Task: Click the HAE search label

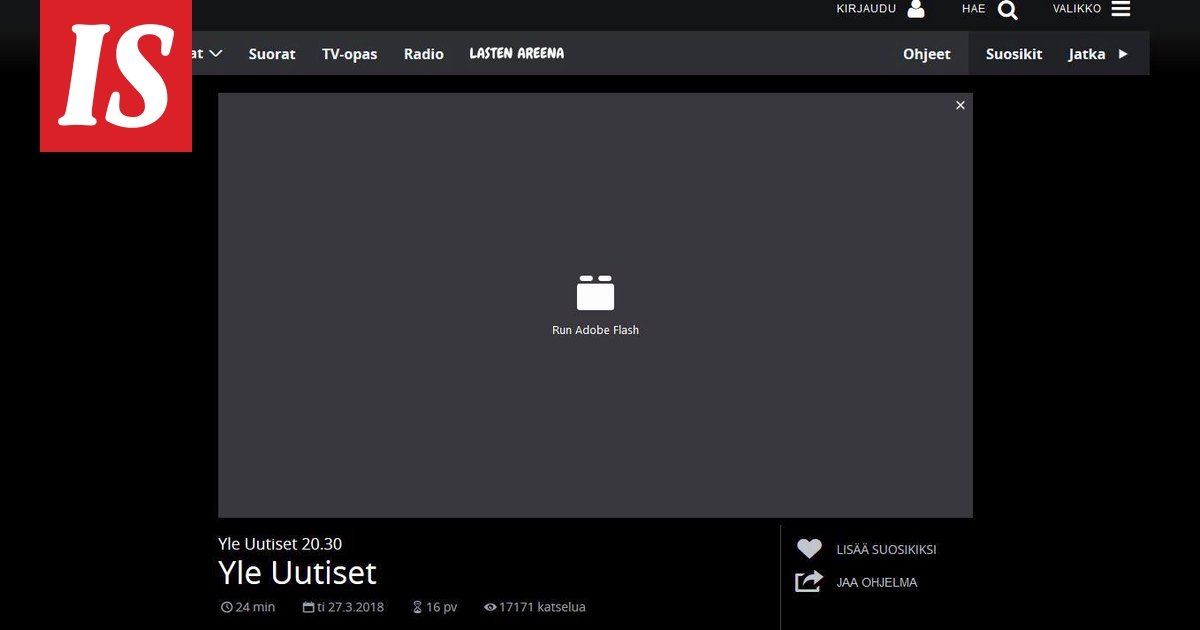Action: point(973,9)
